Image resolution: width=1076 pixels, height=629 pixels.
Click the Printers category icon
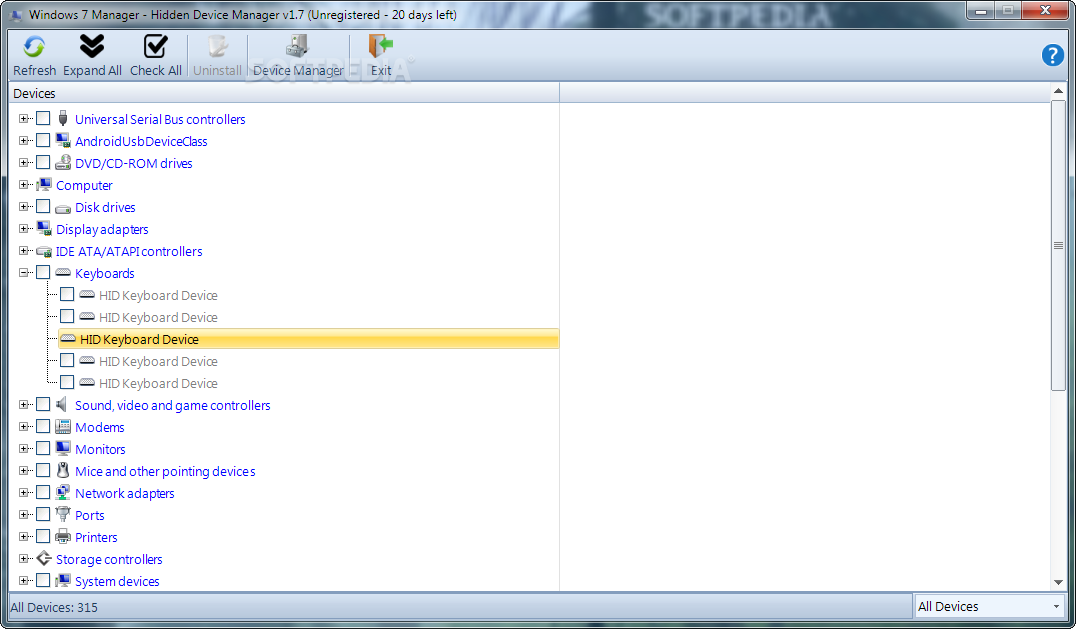pos(63,536)
